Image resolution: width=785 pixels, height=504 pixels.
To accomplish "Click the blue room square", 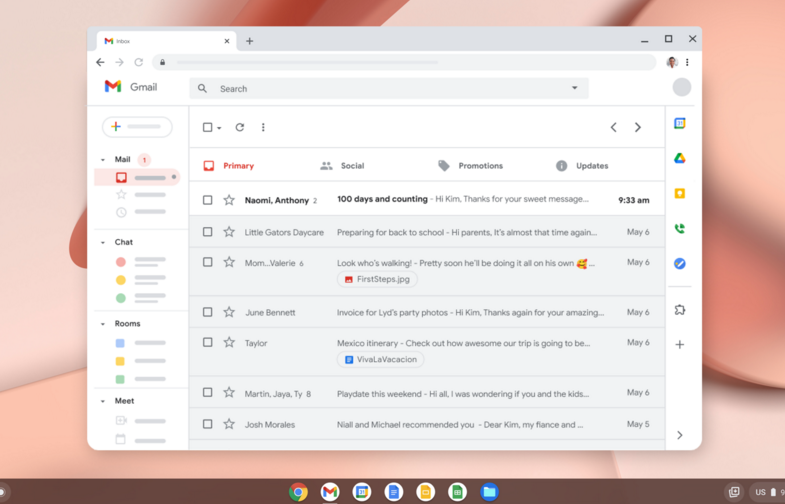I will 120,343.
